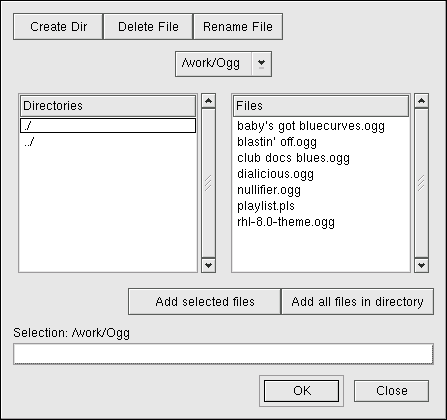The image size is (447, 420).
Task: Click the Delete File button
Action: 148,27
